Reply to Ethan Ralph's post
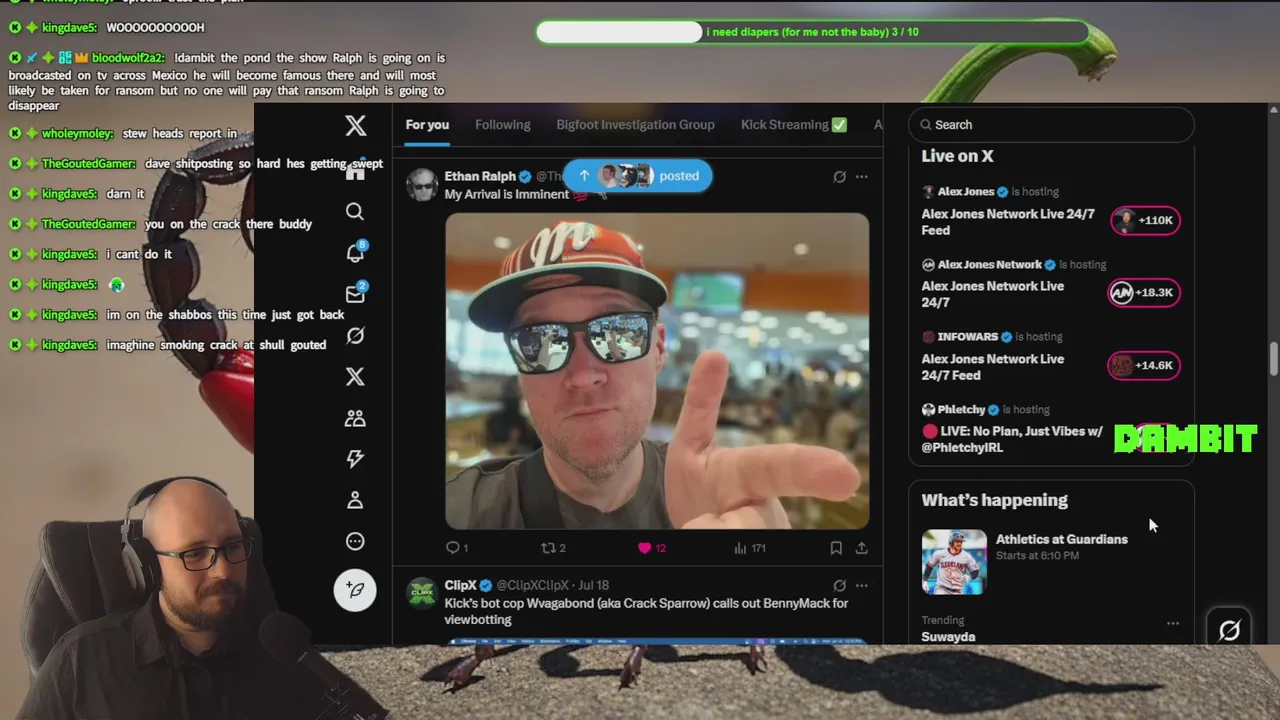1280x720 pixels. pos(456,548)
